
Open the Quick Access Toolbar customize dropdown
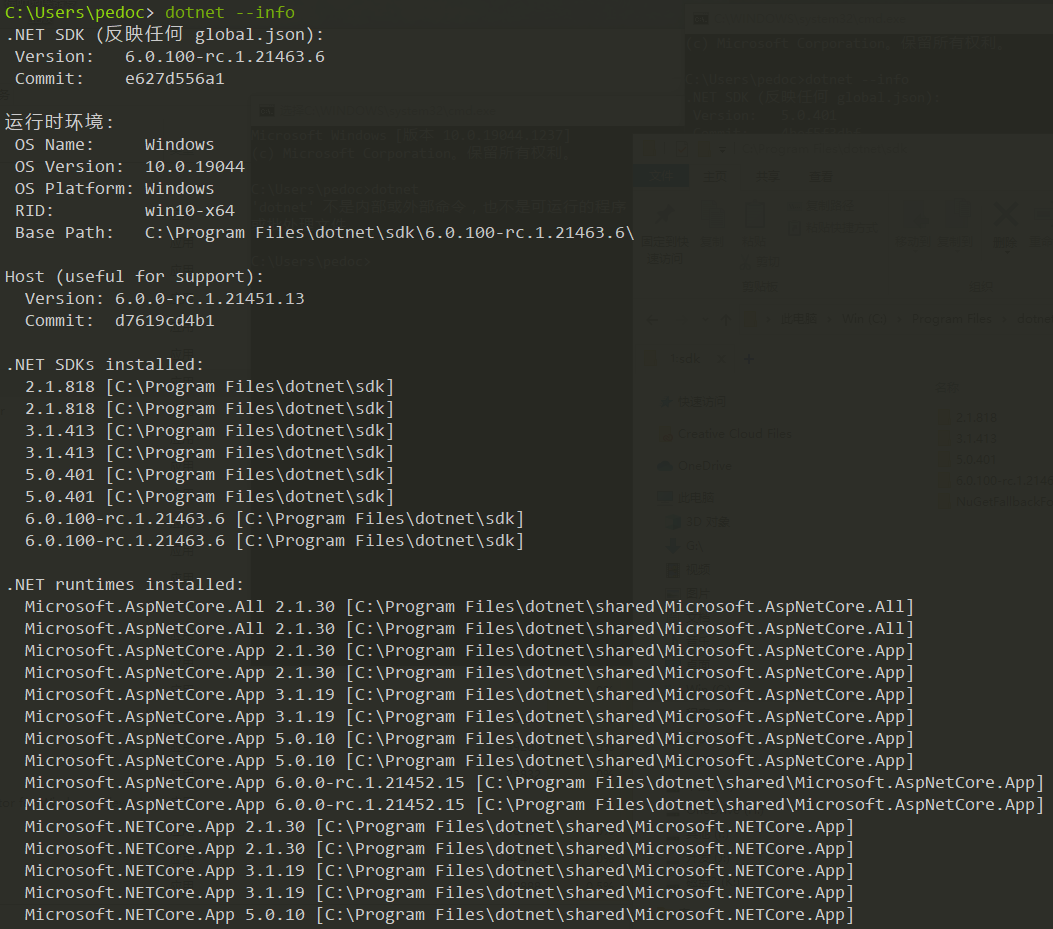click(722, 149)
